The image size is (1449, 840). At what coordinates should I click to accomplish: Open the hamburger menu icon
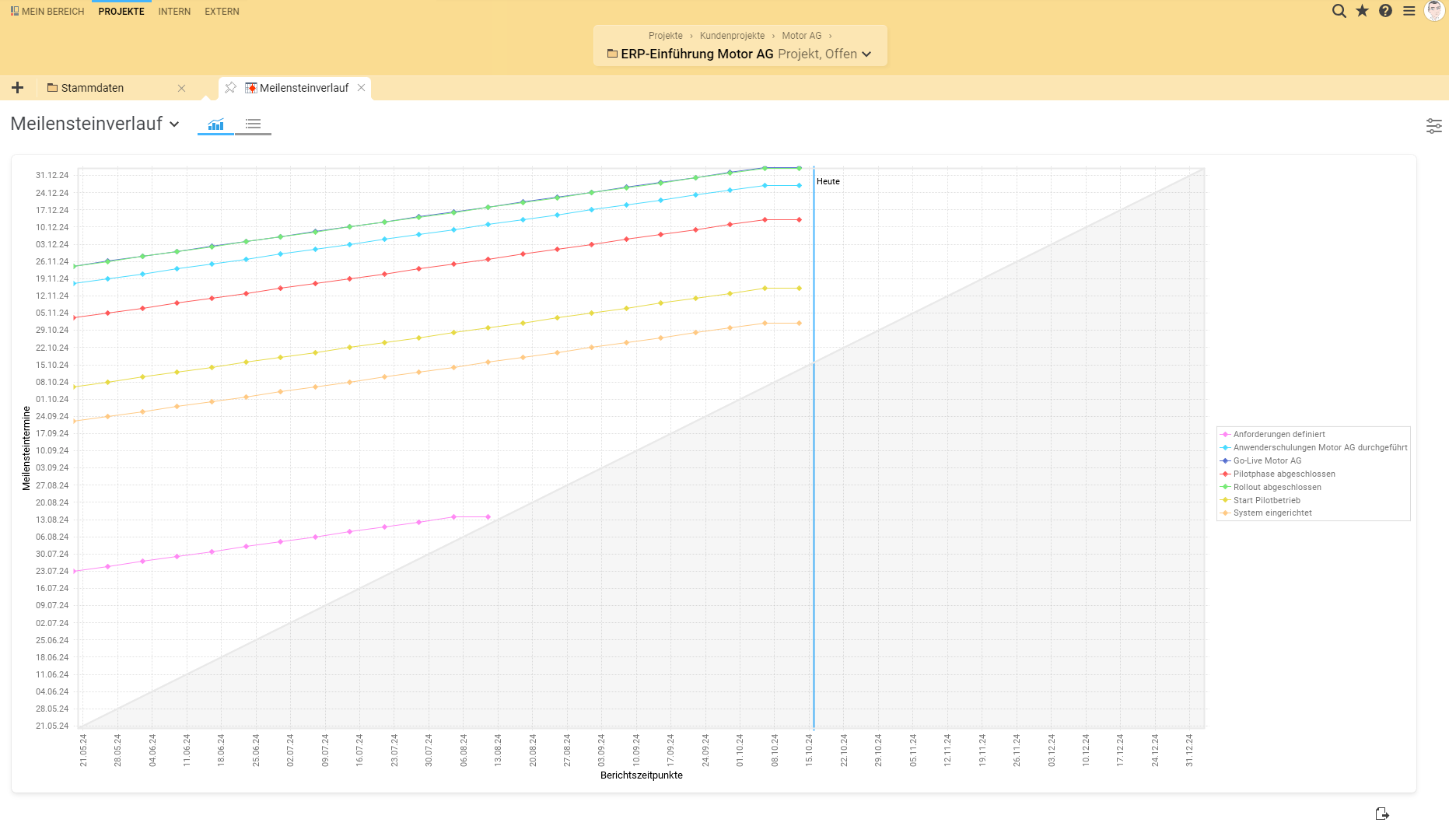pyautogui.click(x=1409, y=11)
